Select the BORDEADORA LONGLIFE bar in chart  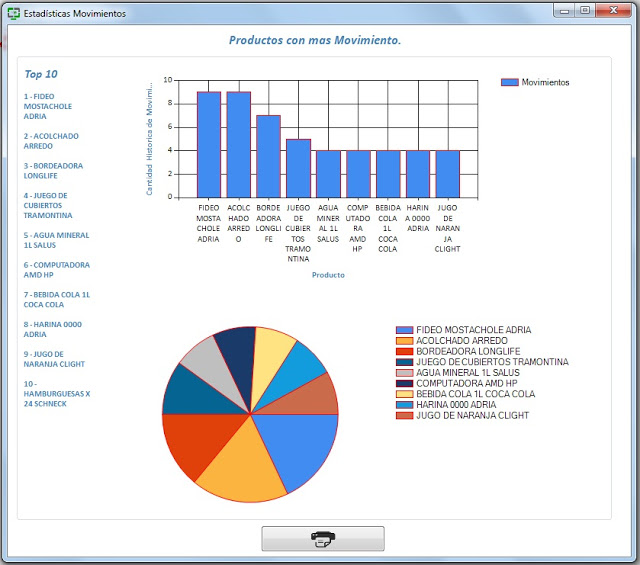(268, 156)
